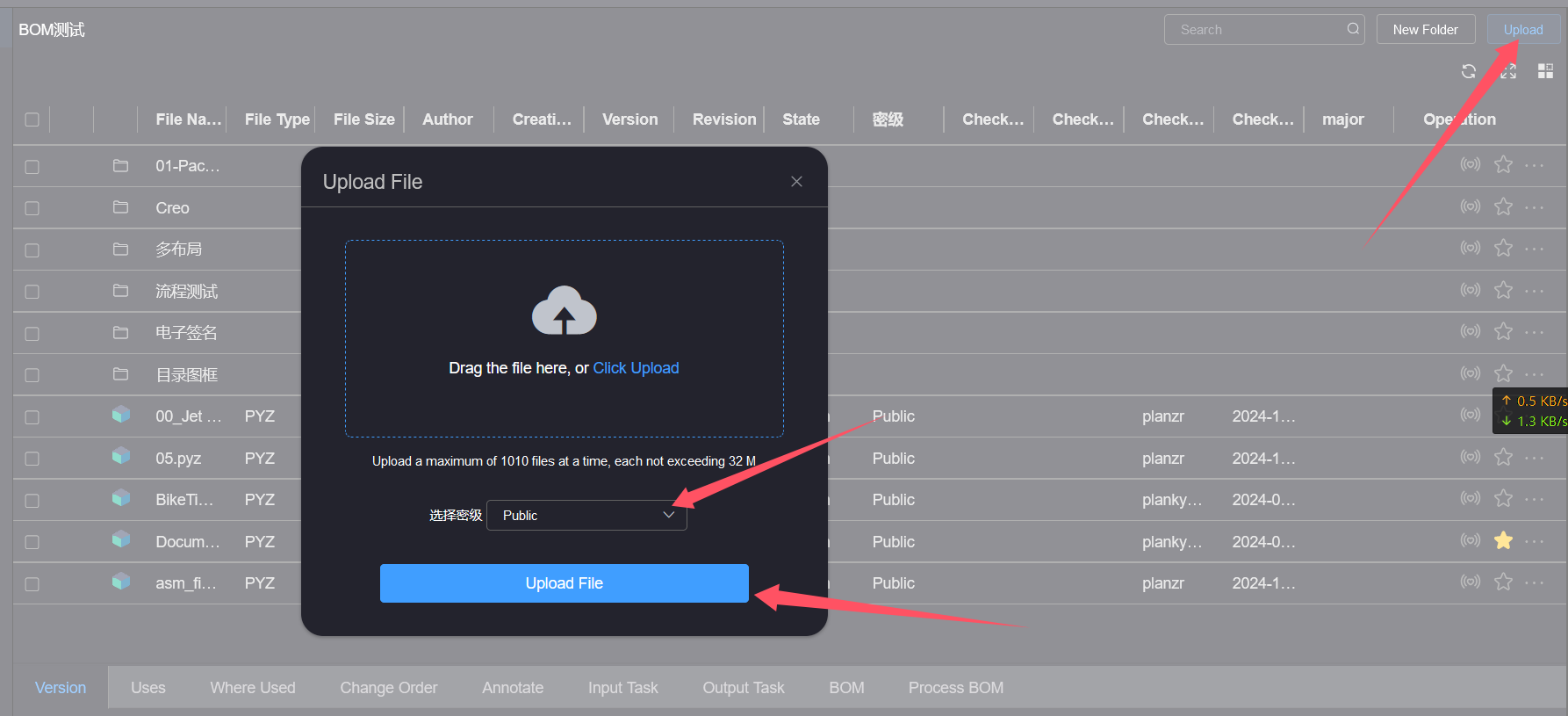Open more options for 多布局 row
The image size is (1568, 716).
click(1534, 250)
